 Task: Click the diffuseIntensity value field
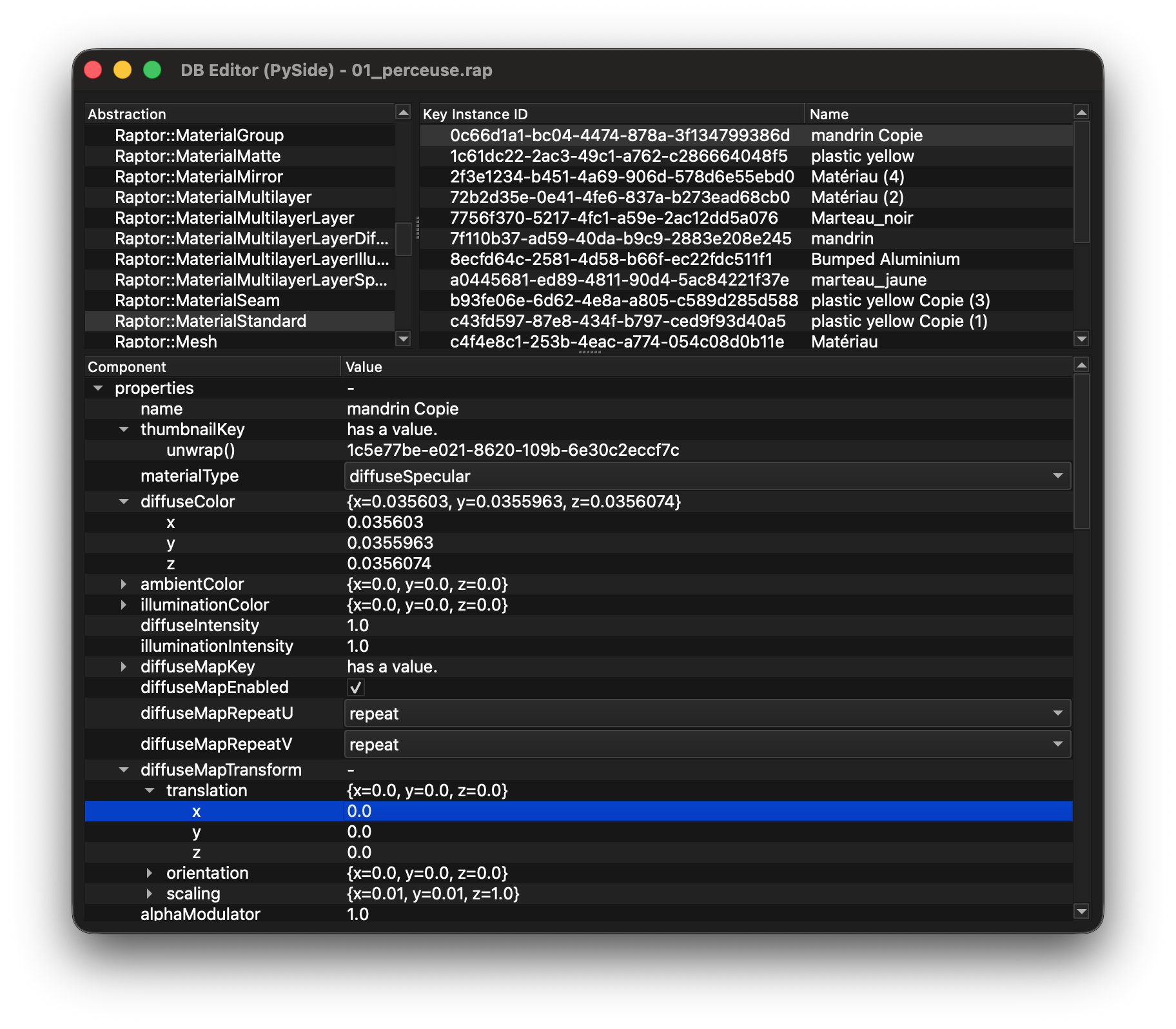click(x=707, y=625)
